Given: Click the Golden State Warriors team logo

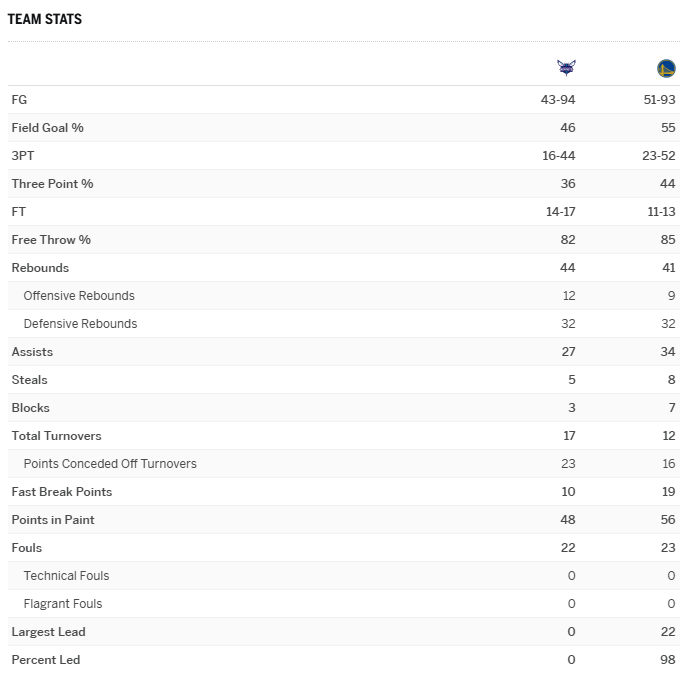Looking at the screenshot, I should pyautogui.click(x=666, y=68).
